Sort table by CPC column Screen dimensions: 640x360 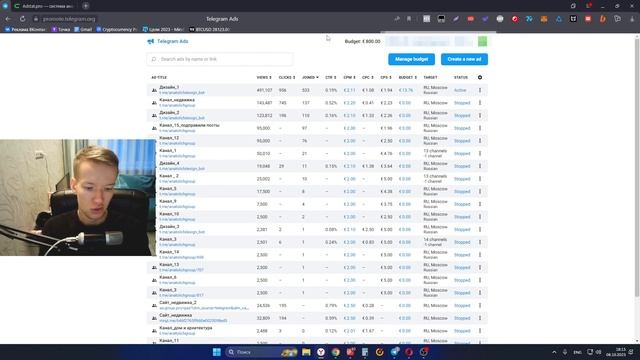[x=368, y=77]
